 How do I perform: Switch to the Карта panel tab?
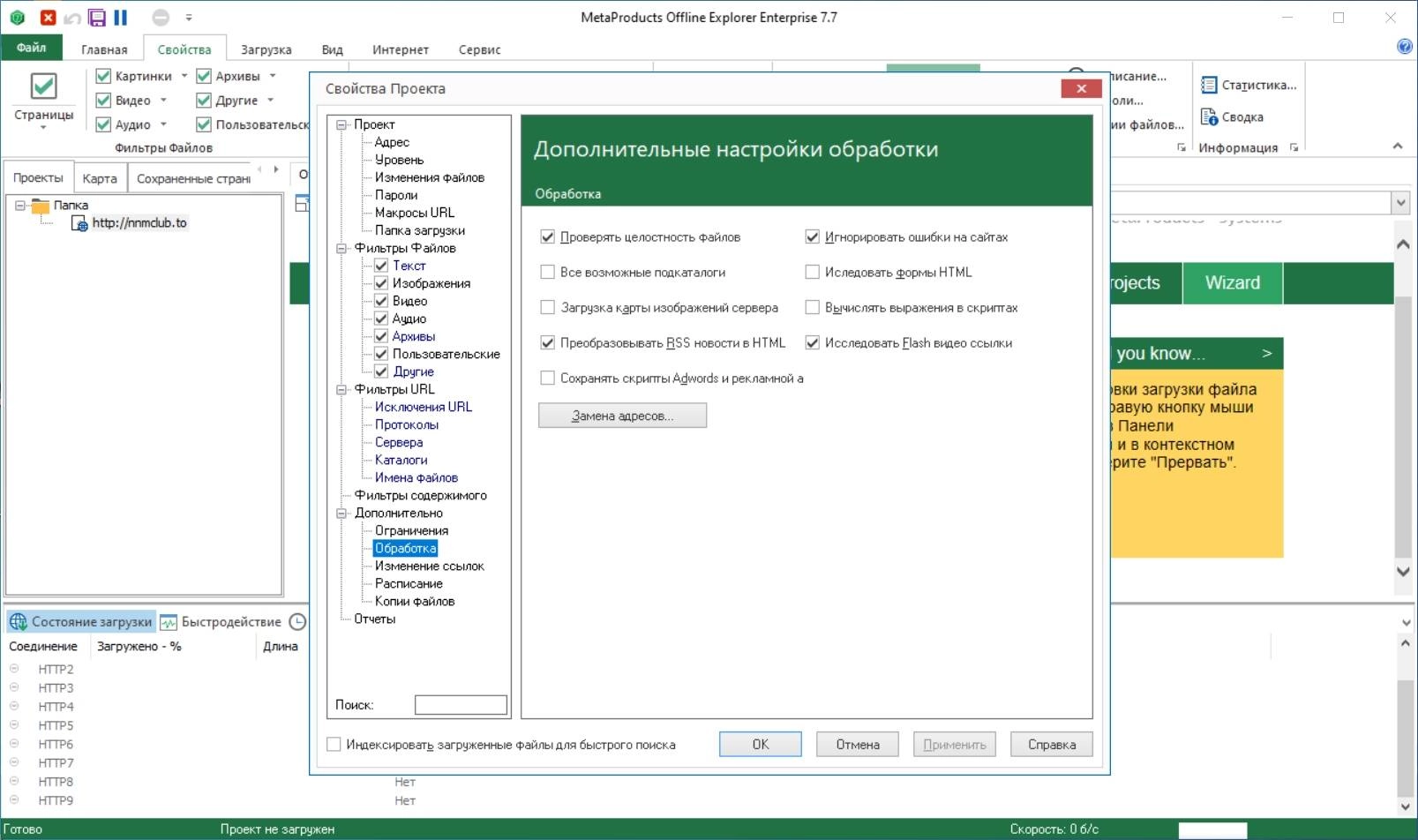100,178
